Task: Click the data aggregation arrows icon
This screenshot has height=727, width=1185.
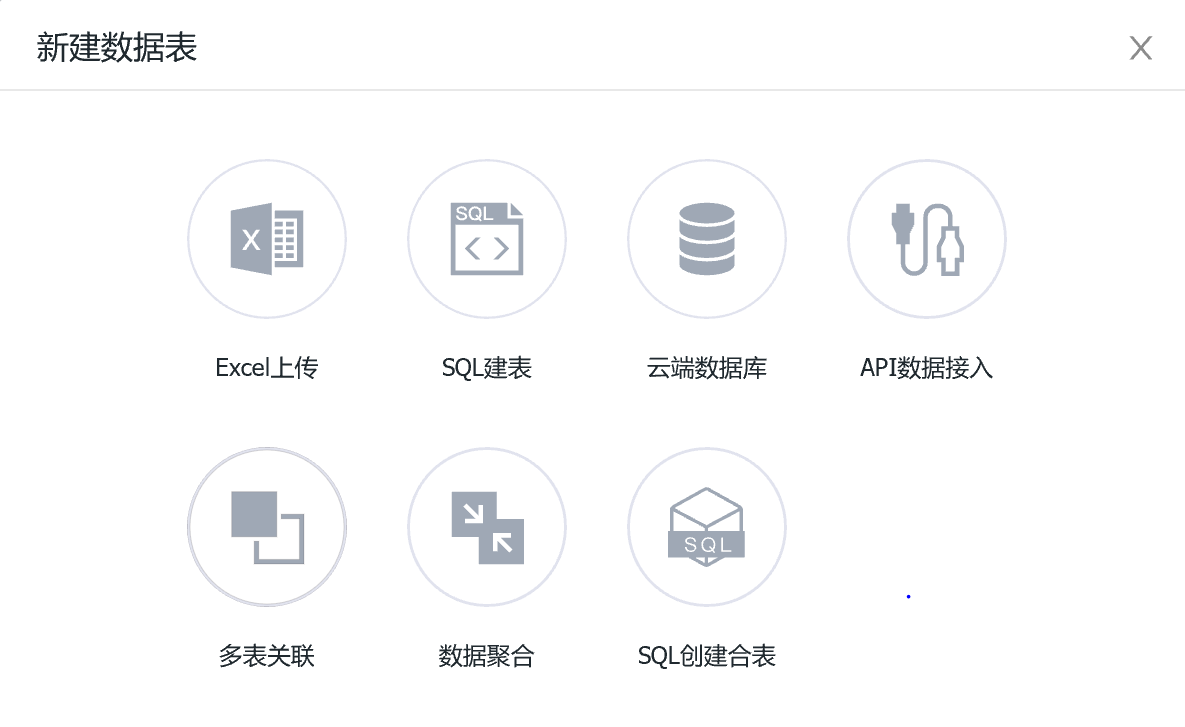Action: point(487,527)
